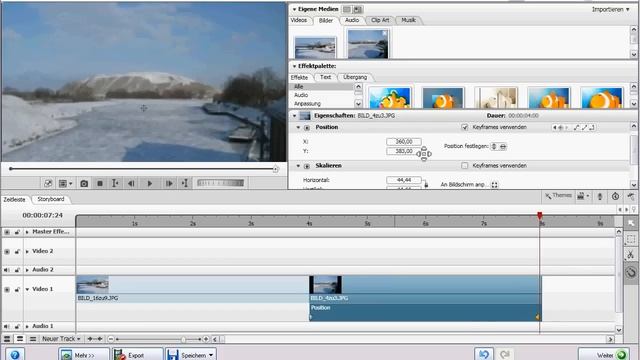Toggle Keyframes verwenden for Position
The image size is (640, 360).
(464, 127)
